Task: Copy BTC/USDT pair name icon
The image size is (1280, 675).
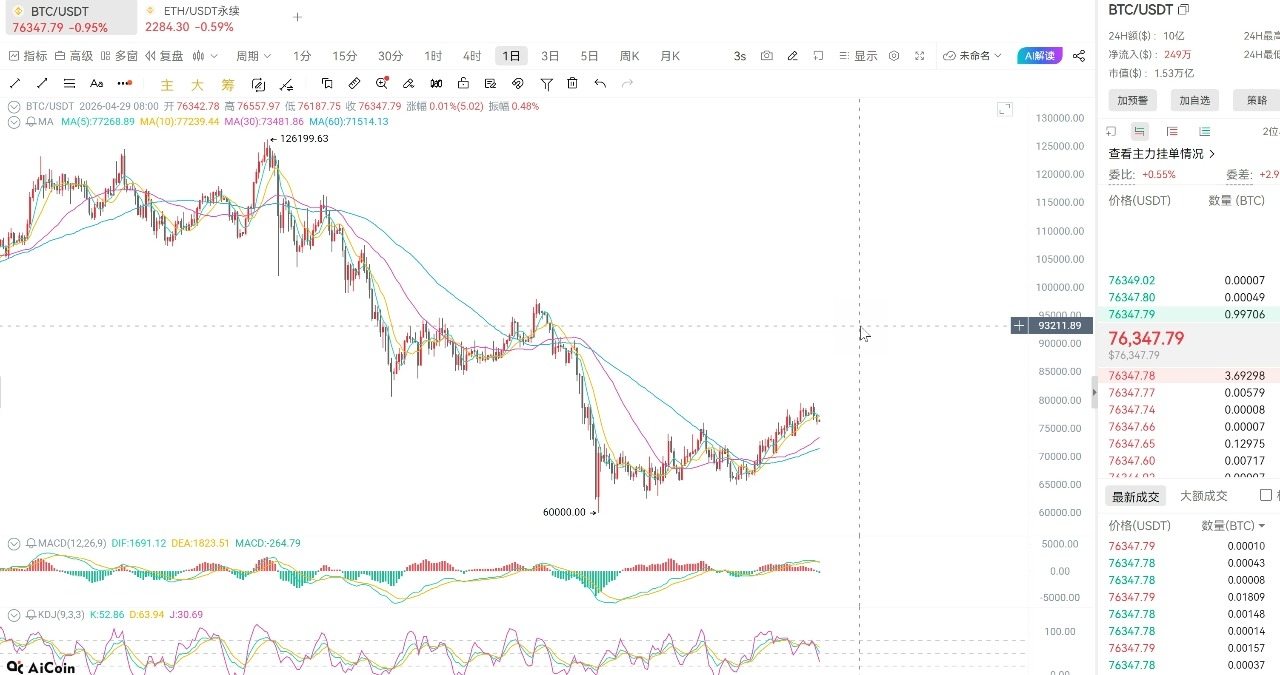Action: (1184, 10)
